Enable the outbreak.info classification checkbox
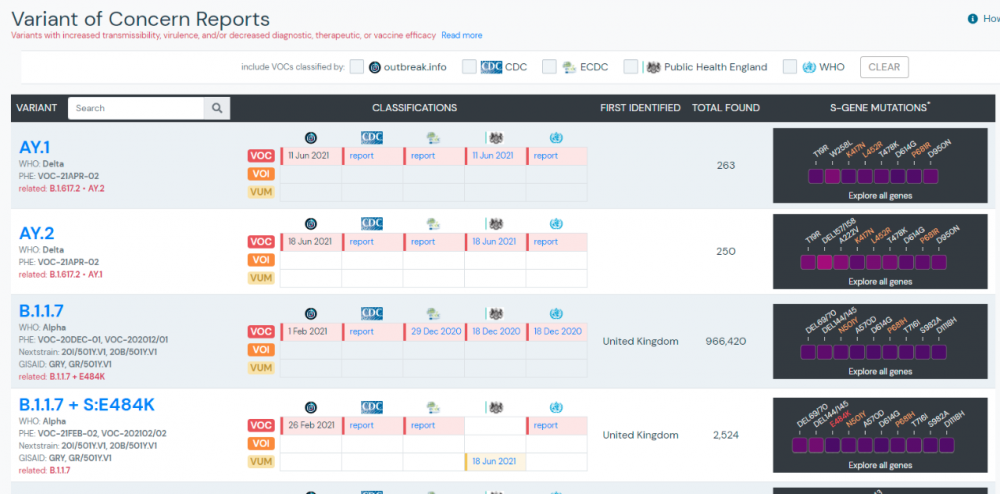 click(x=357, y=67)
